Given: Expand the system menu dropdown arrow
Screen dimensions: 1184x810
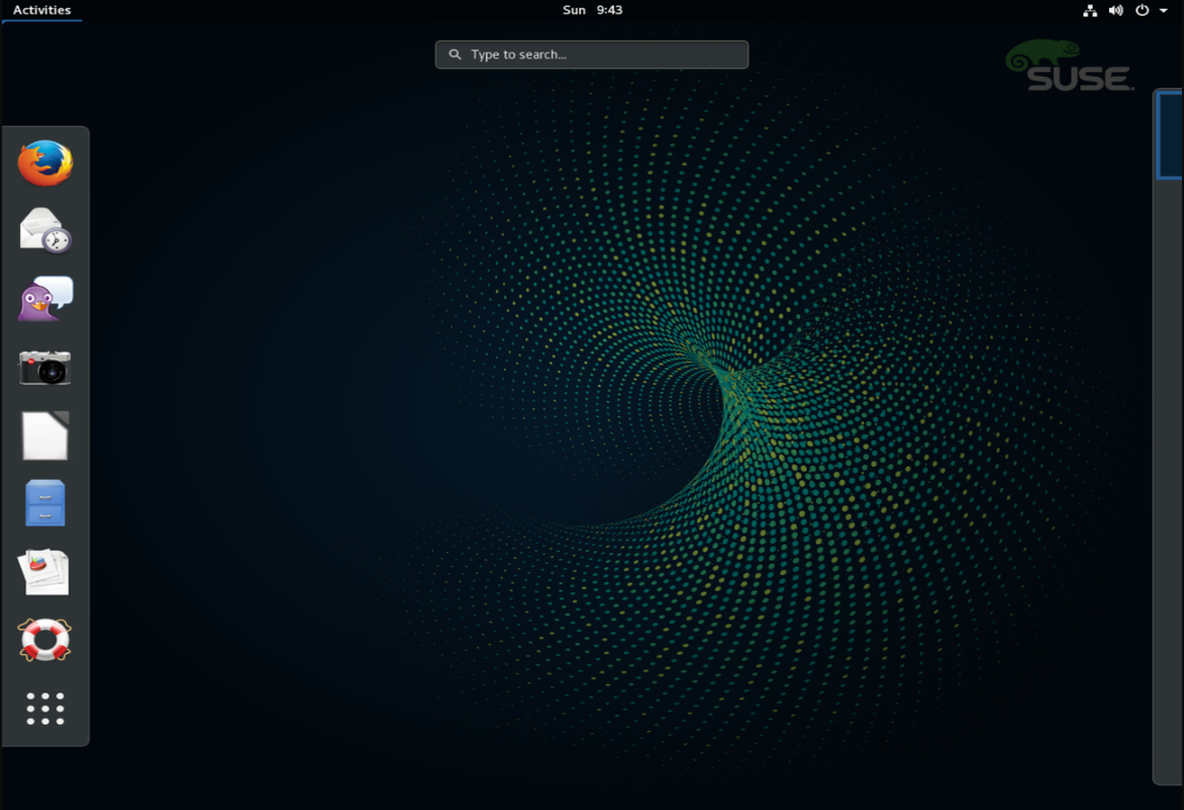Looking at the screenshot, I should (x=1164, y=10).
